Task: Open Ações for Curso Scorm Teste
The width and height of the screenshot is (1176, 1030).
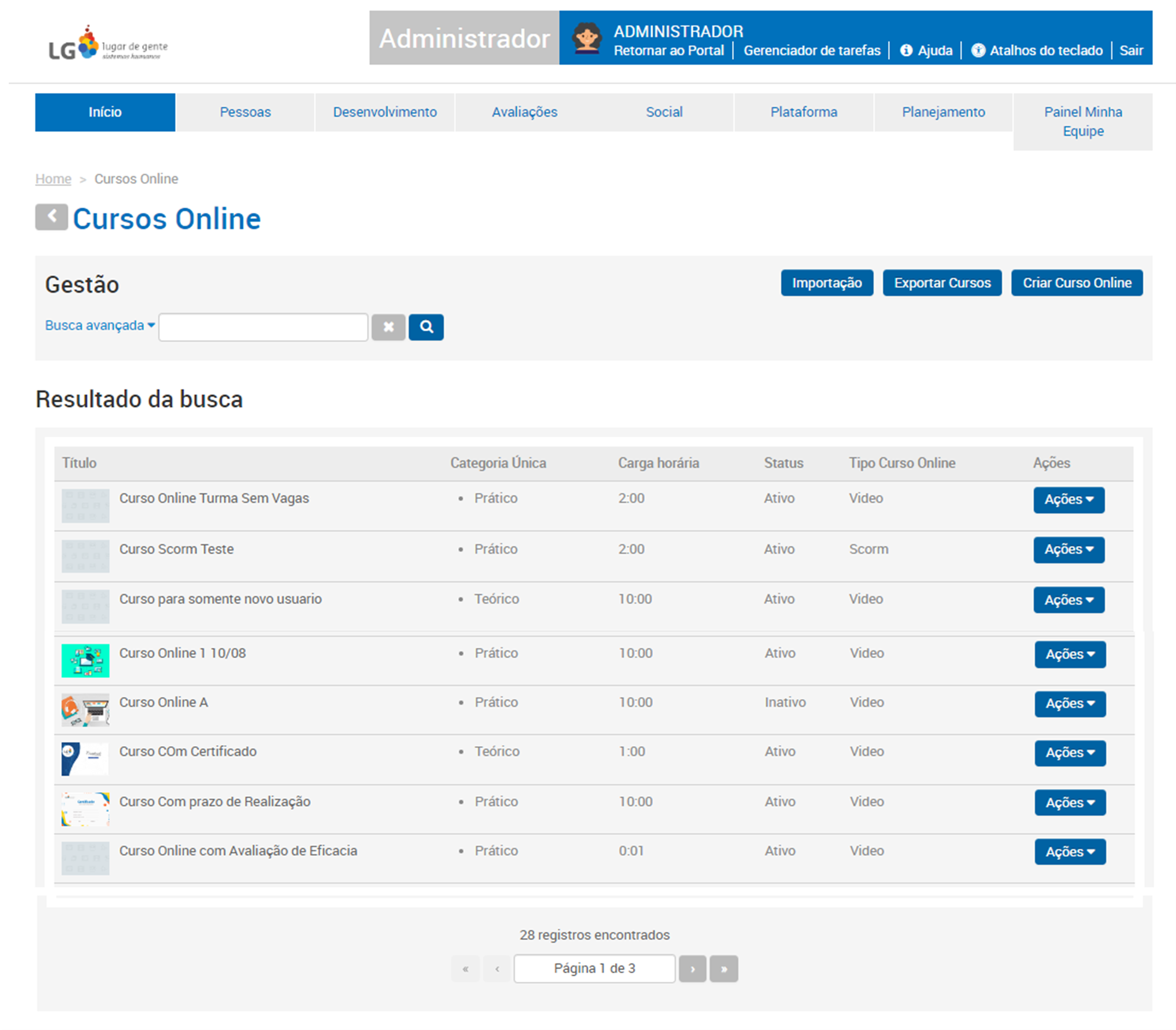Action: click(x=1068, y=549)
